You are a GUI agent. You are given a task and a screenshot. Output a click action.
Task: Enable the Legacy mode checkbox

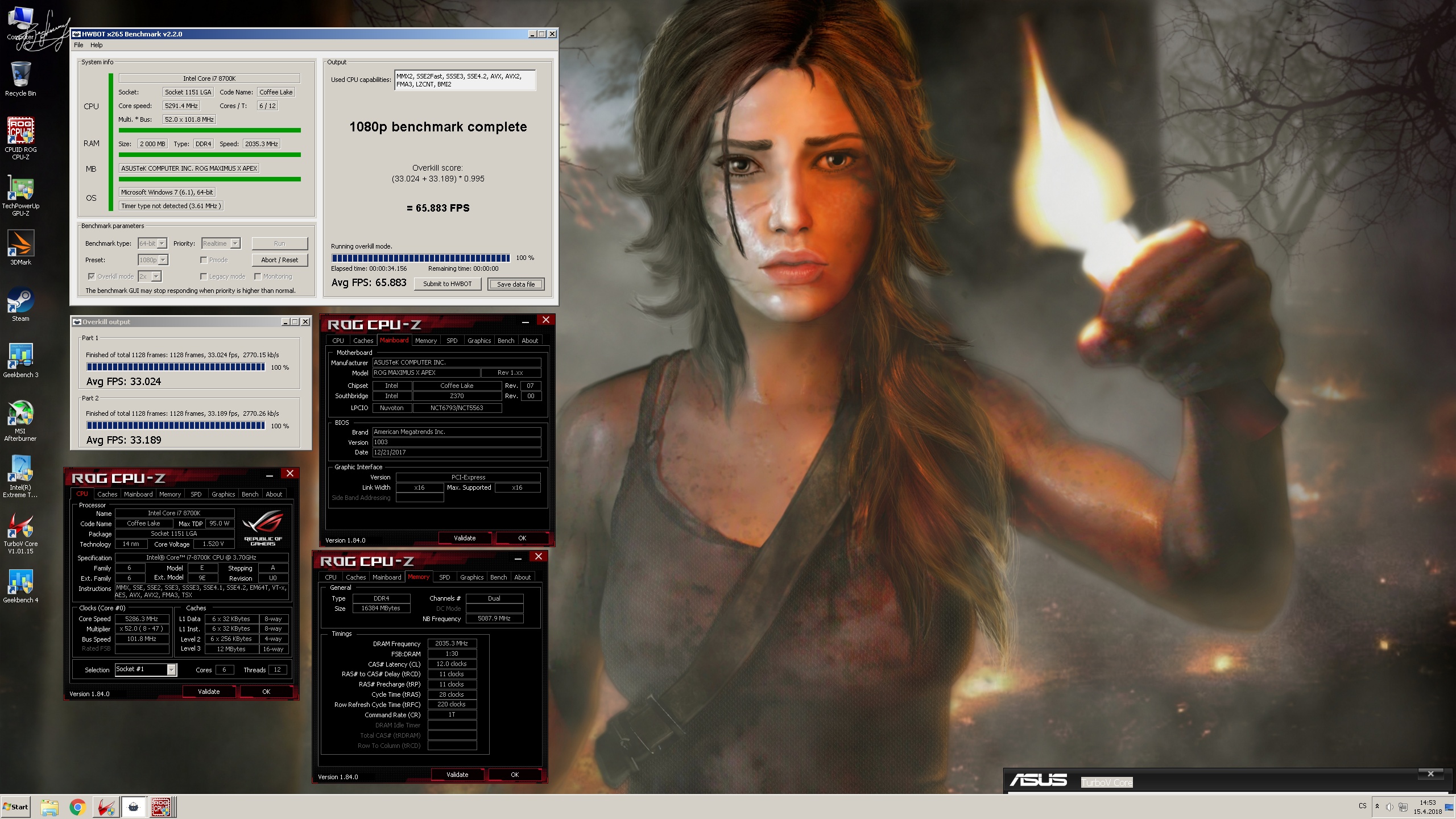coord(204,276)
